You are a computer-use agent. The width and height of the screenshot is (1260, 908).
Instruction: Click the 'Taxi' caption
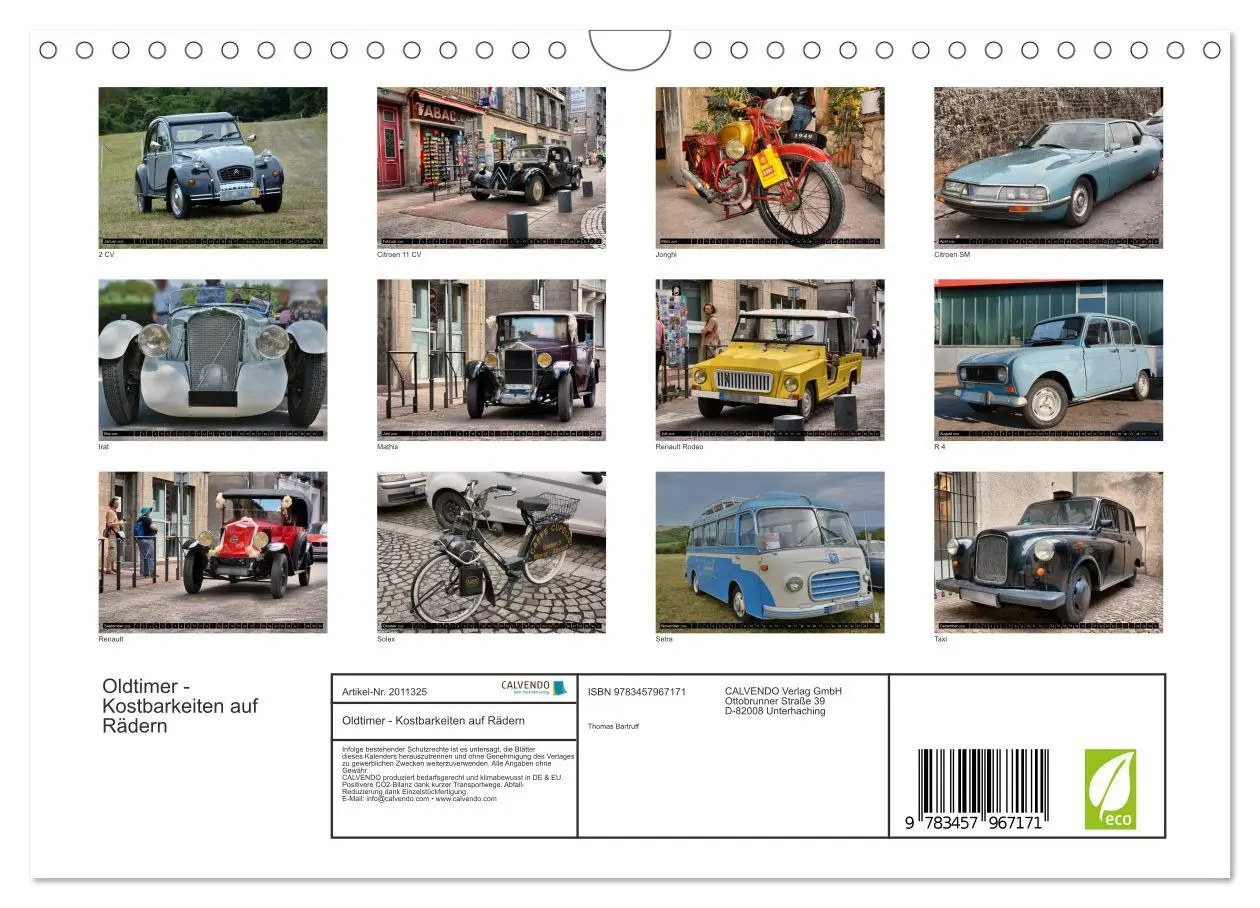(x=940, y=639)
